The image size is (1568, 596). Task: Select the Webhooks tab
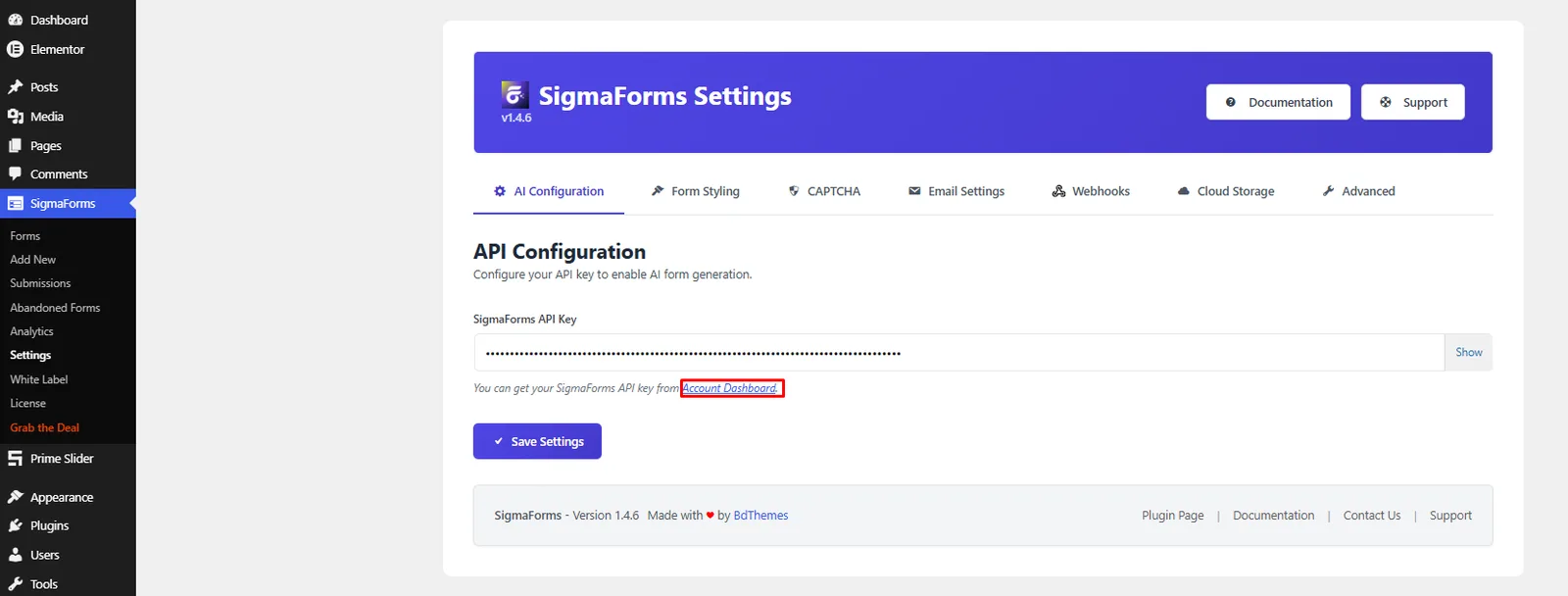pyautogui.click(x=1091, y=191)
